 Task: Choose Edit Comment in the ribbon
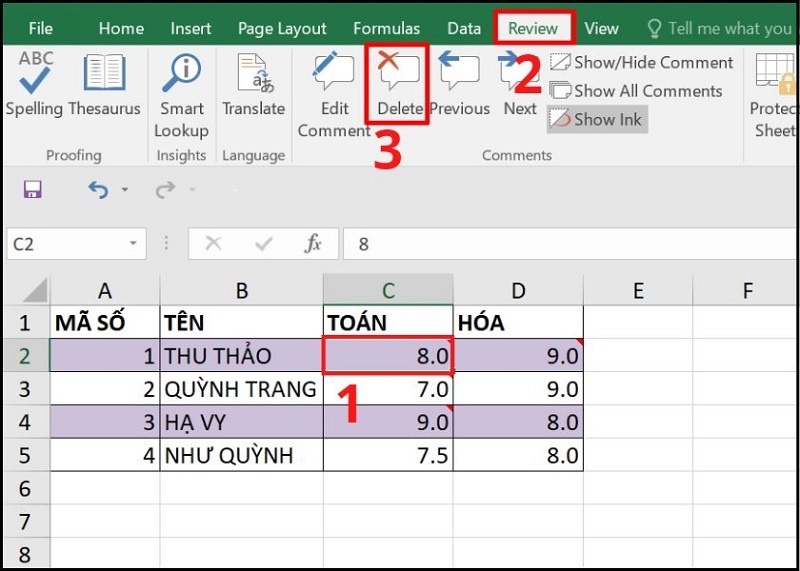pos(334,95)
